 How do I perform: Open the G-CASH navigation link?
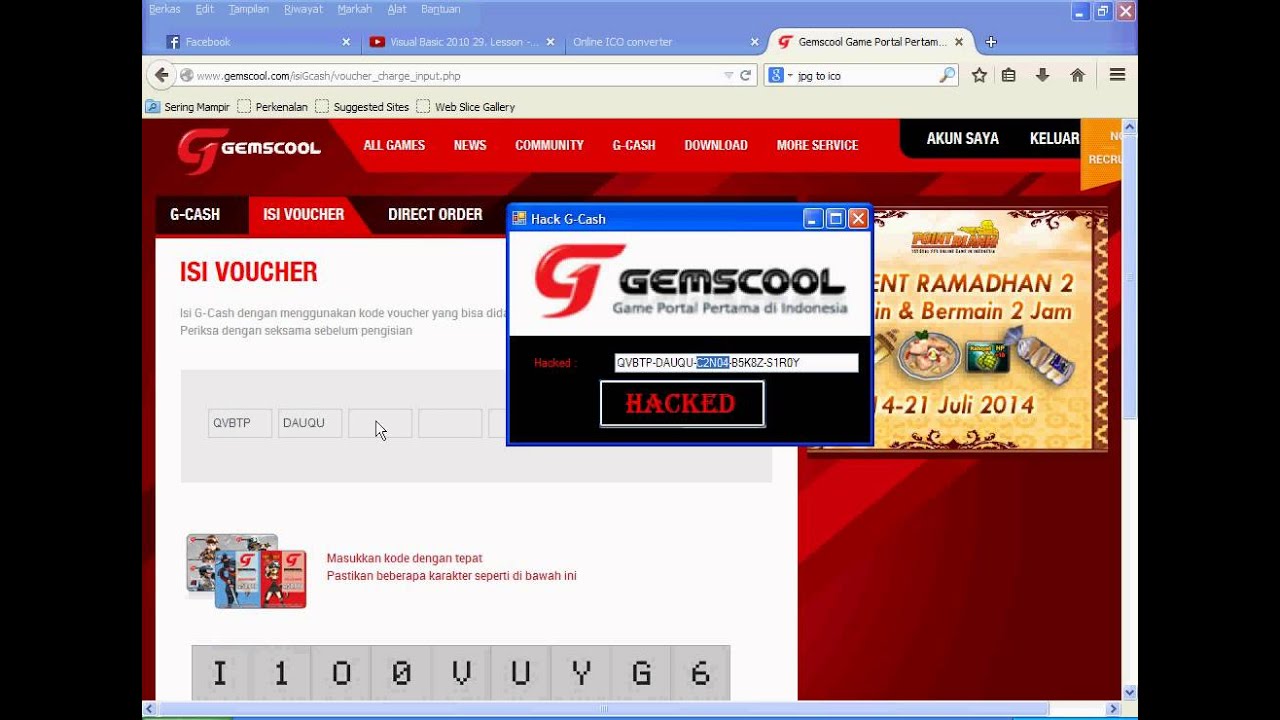634,145
